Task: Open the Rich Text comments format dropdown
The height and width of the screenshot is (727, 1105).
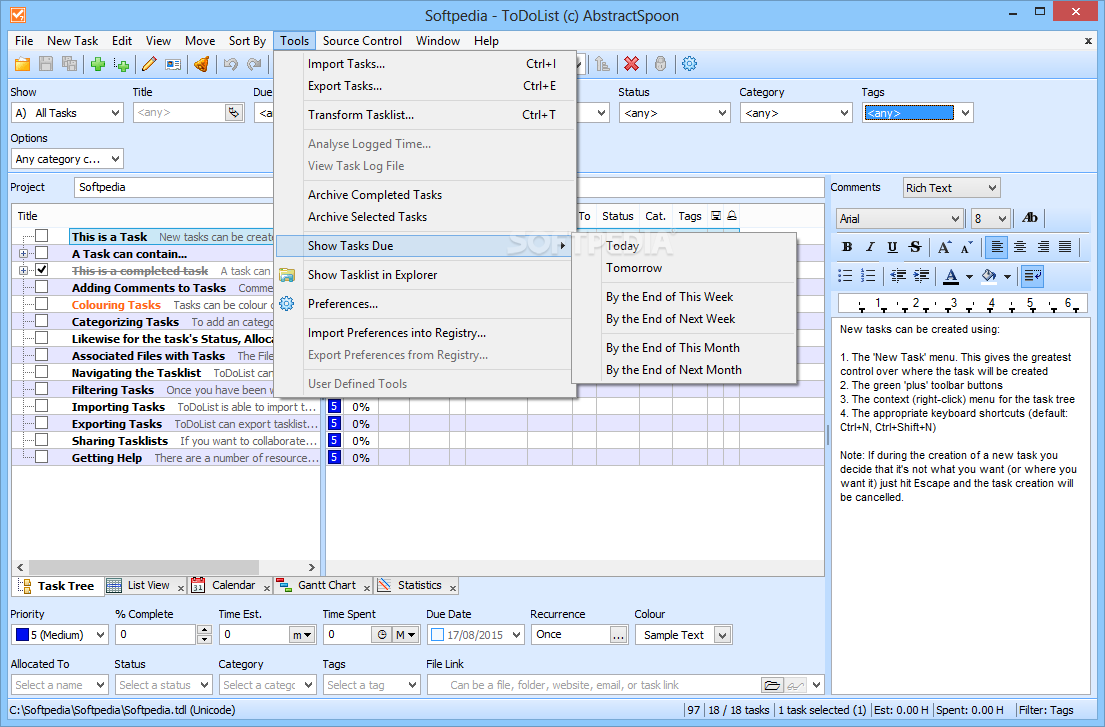Action: click(x=951, y=187)
